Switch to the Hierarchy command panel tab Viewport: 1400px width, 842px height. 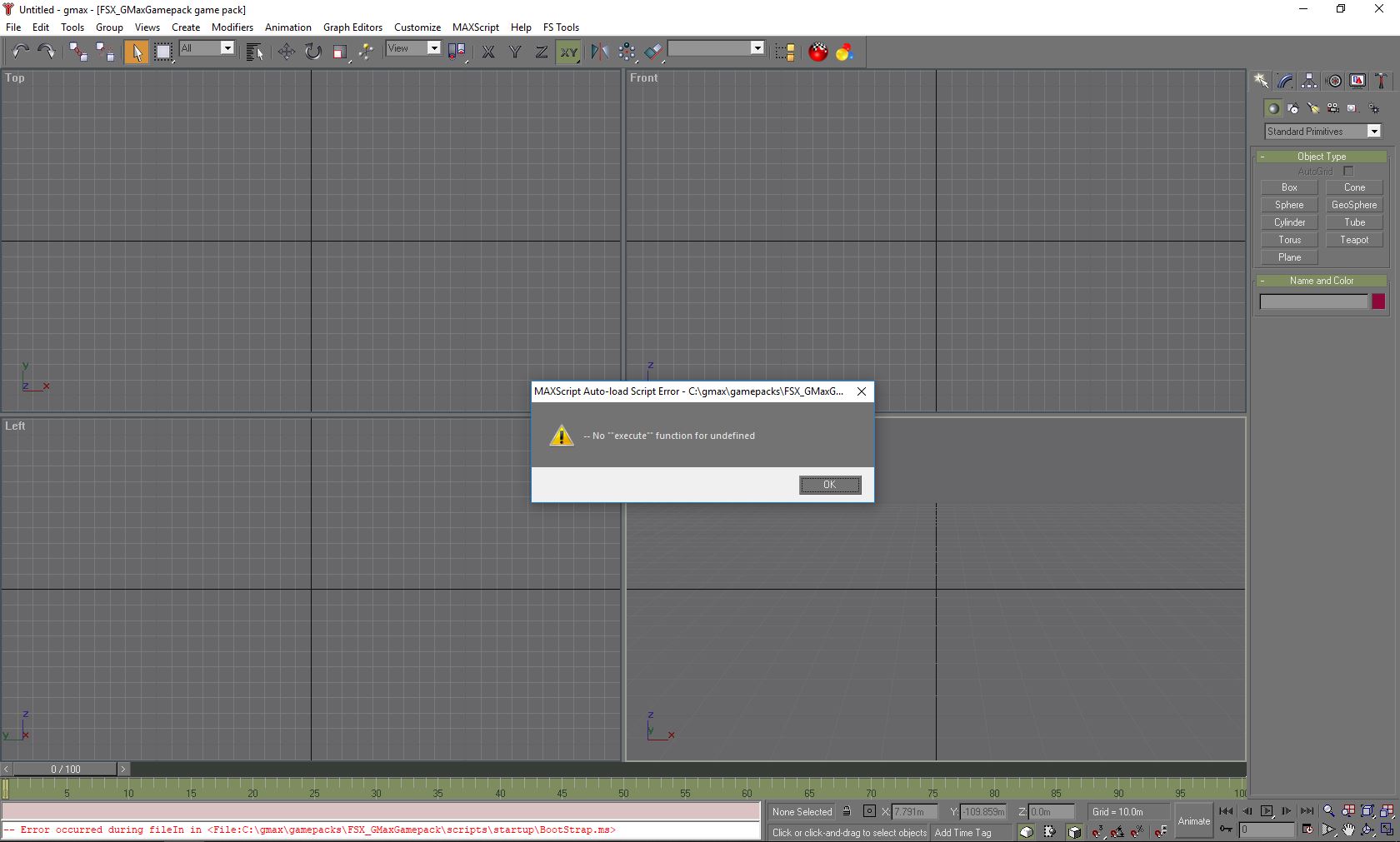pos(1309,81)
